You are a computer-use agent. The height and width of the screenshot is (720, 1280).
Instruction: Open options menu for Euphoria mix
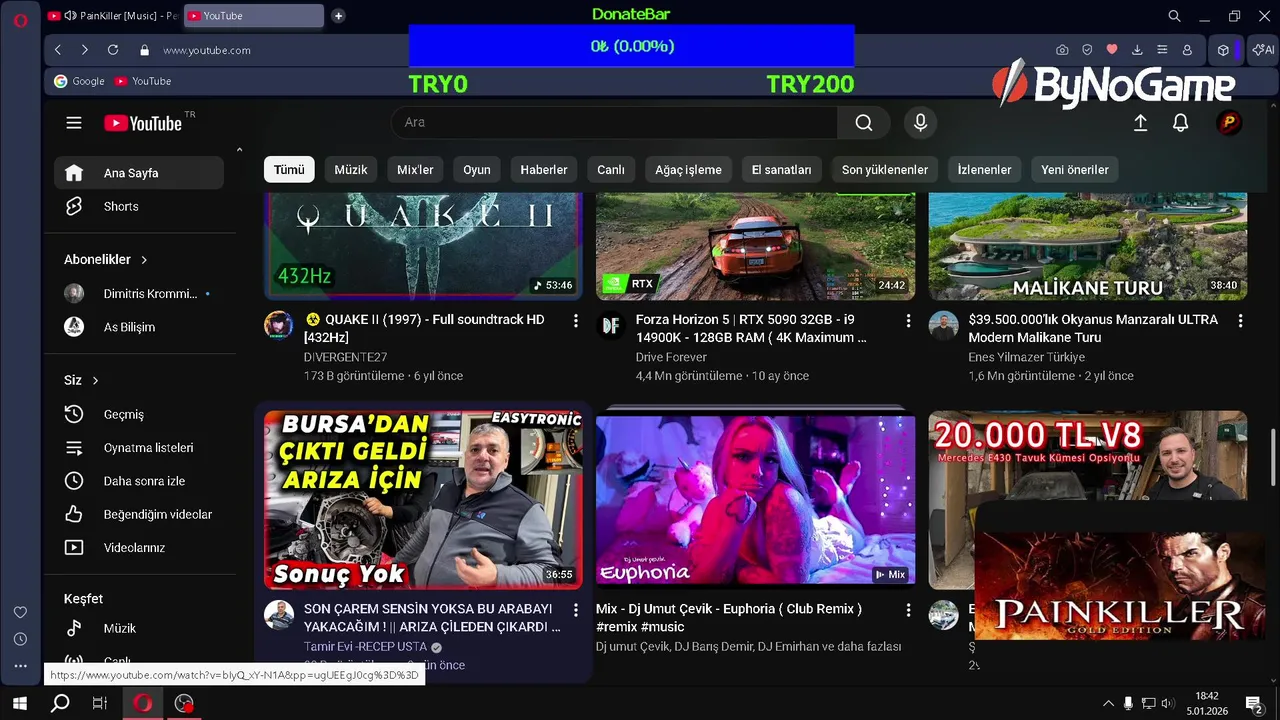908,610
